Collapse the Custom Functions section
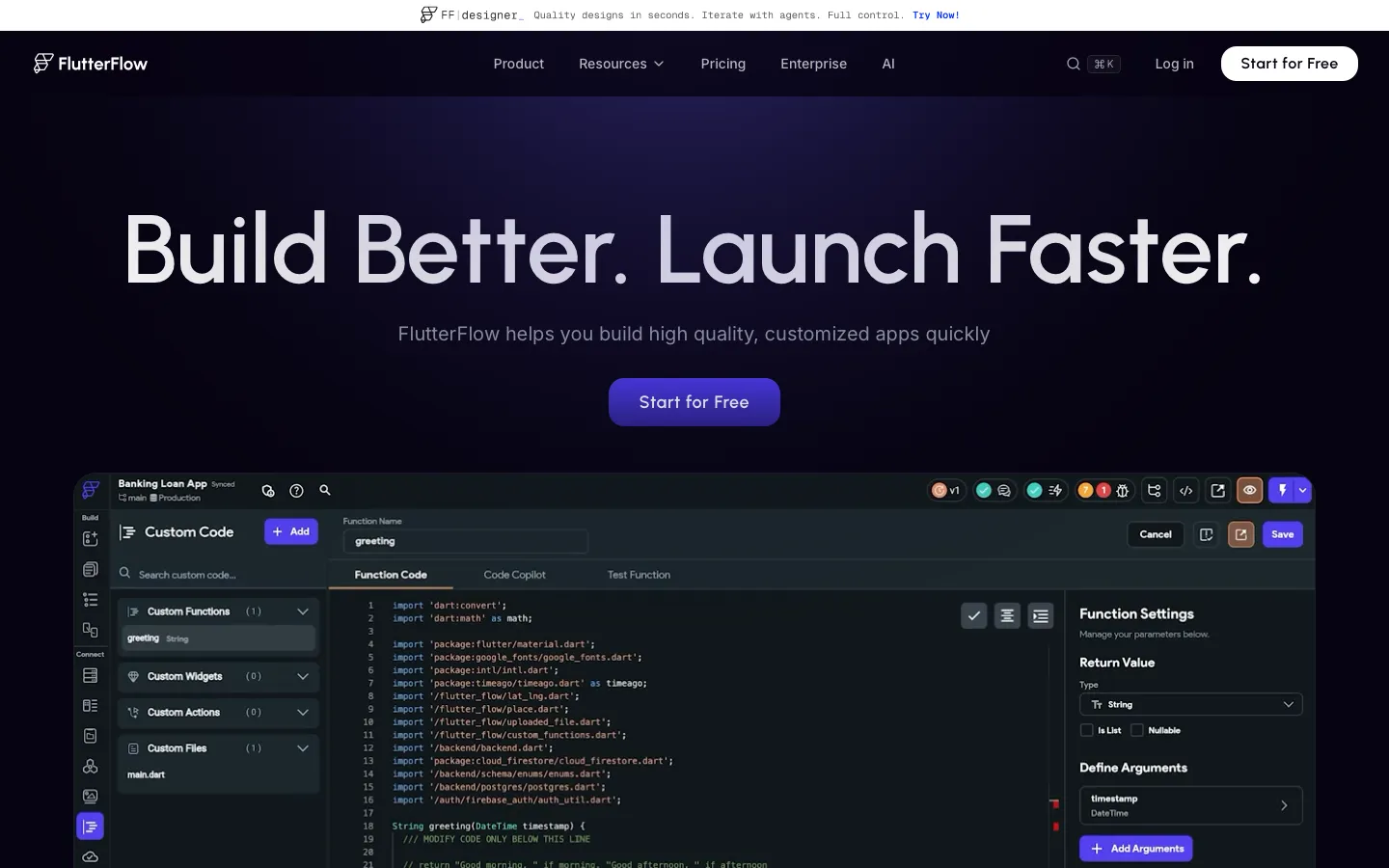The width and height of the screenshot is (1389, 868). [303, 611]
